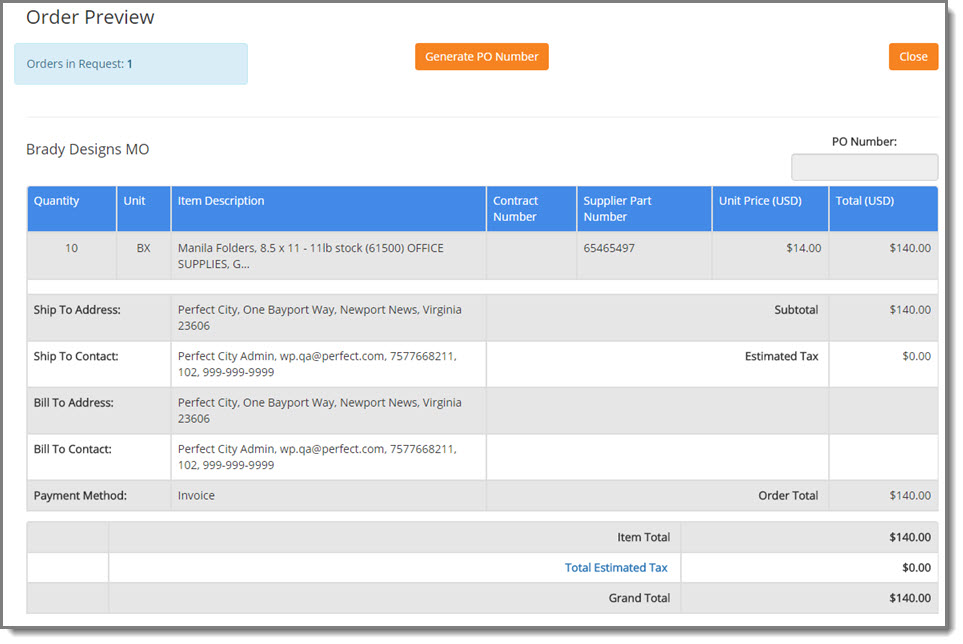Select the Ship To Address value text
The height and width of the screenshot is (644, 963).
(x=319, y=318)
